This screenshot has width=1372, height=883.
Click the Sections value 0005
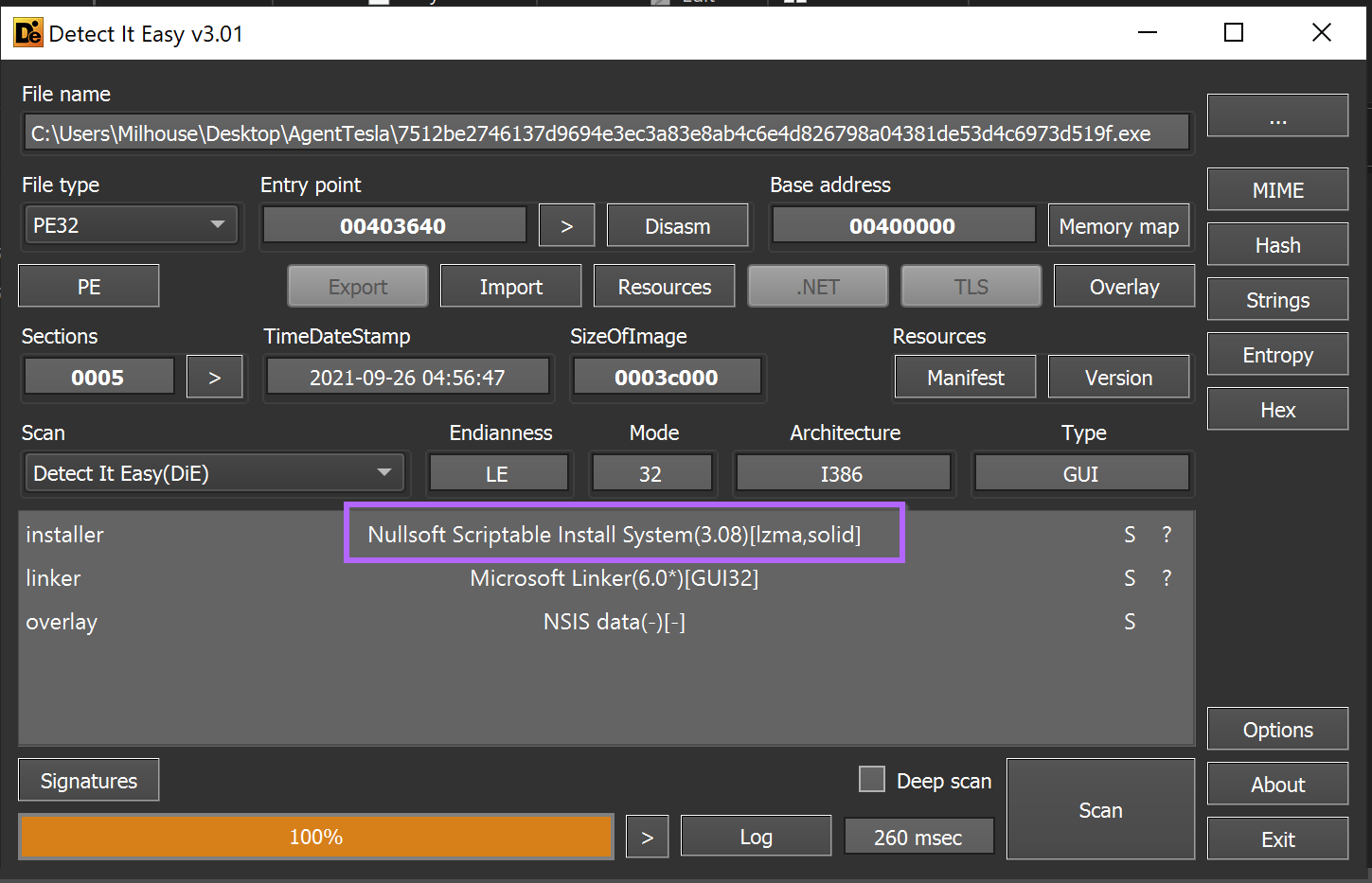click(x=98, y=377)
